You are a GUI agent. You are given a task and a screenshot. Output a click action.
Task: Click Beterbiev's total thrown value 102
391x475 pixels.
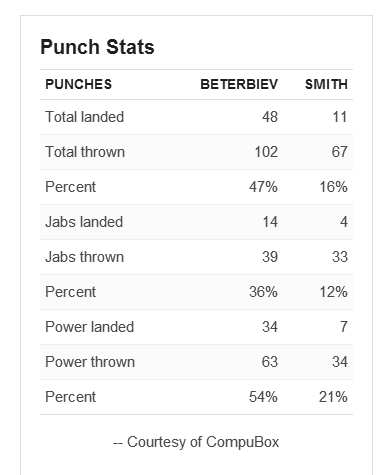[x=266, y=152]
